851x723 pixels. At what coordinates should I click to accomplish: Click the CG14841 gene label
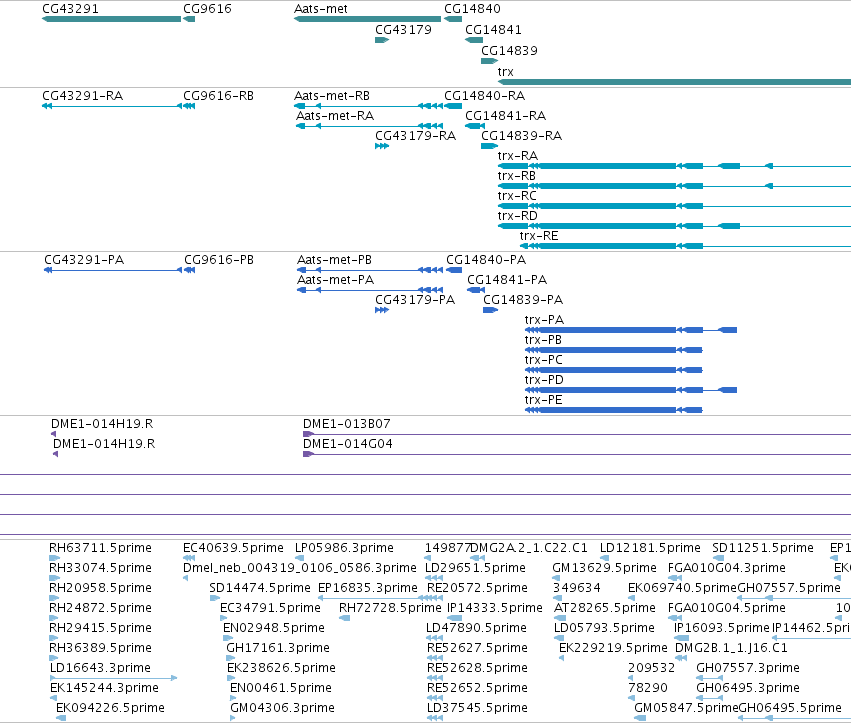click(493, 30)
